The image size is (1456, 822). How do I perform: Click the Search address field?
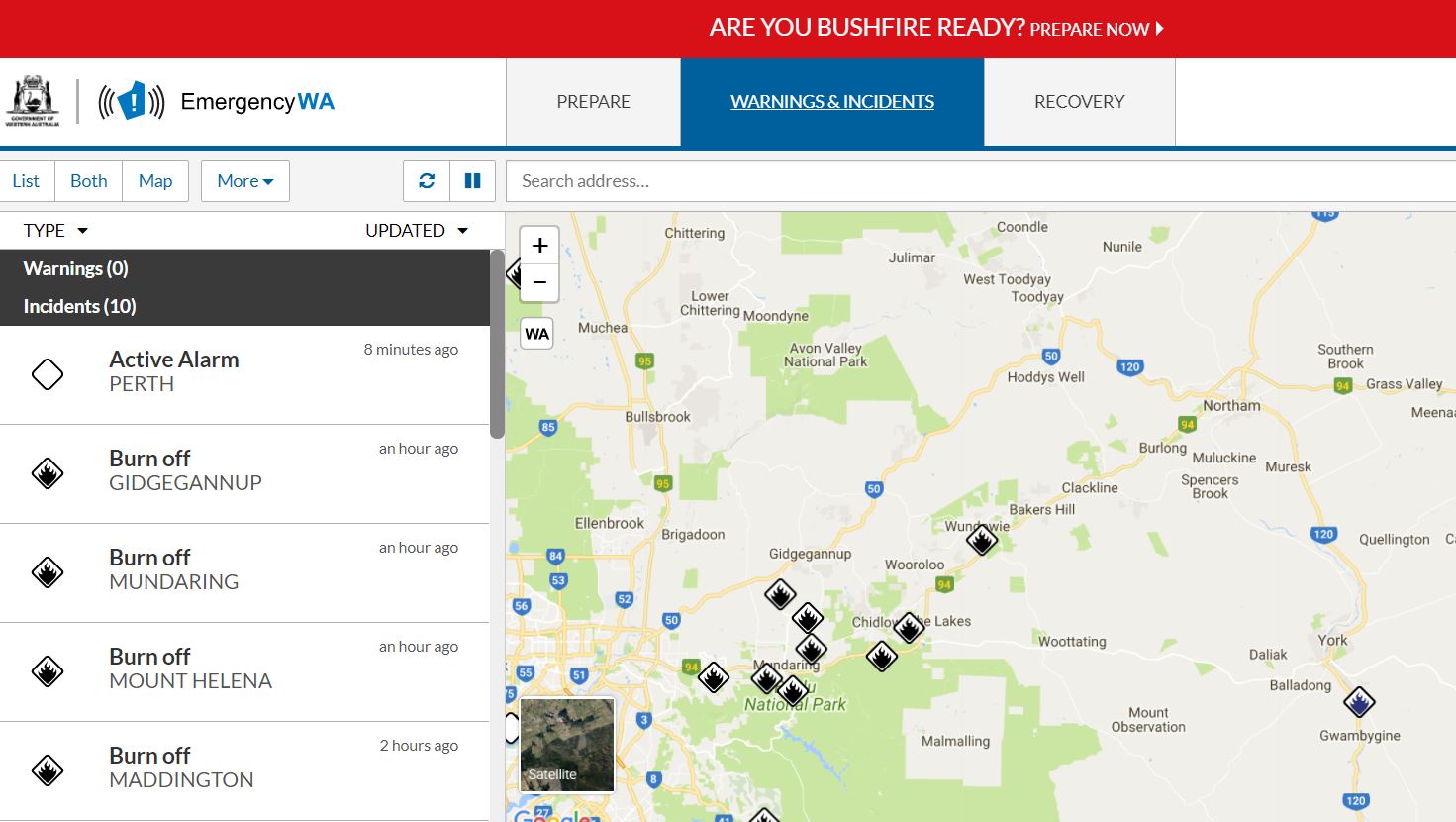point(981,181)
